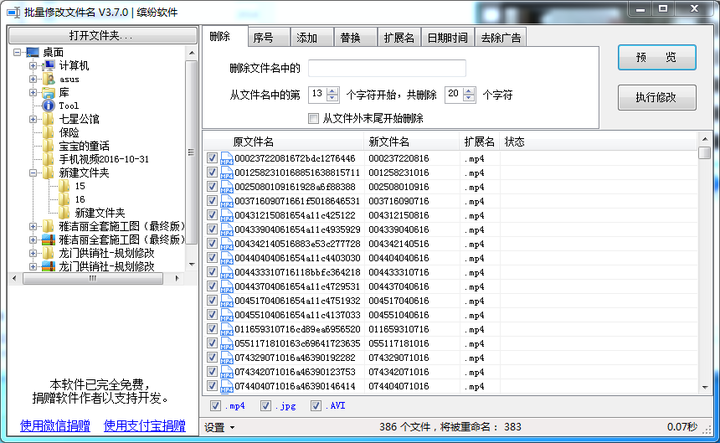The height and width of the screenshot is (443, 720).
Task: Click the 库 library icon
Action: [49, 92]
